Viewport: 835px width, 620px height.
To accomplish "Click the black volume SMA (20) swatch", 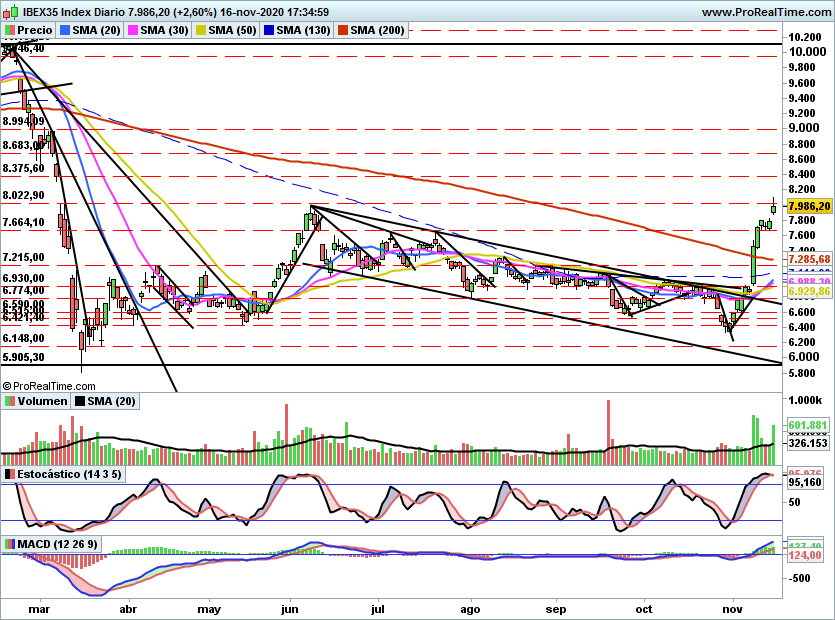I will click(x=80, y=401).
